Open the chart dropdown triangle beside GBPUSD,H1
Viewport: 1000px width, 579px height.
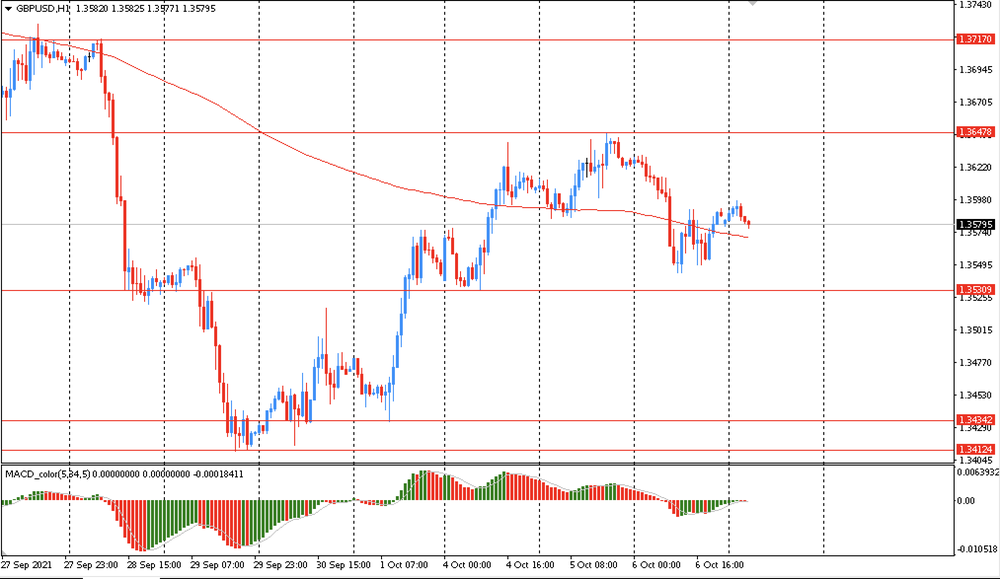[x=8, y=9]
